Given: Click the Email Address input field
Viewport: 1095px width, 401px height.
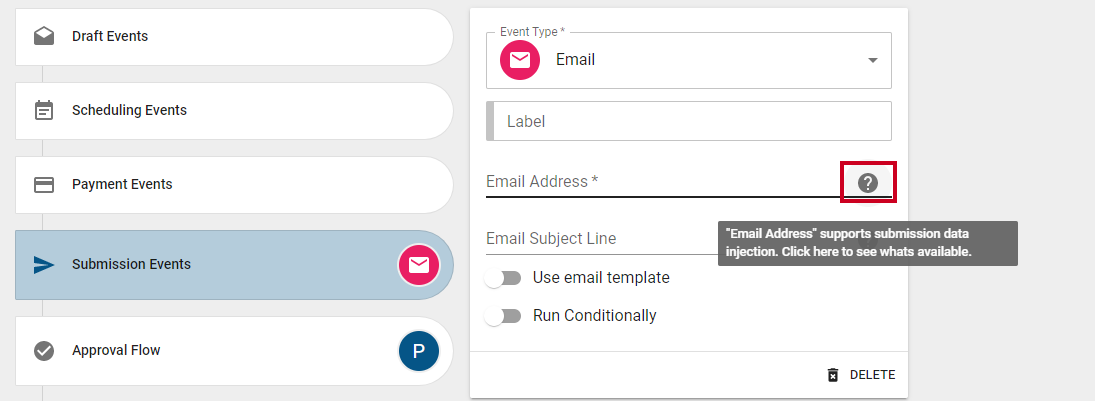Looking at the screenshot, I should point(663,182).
